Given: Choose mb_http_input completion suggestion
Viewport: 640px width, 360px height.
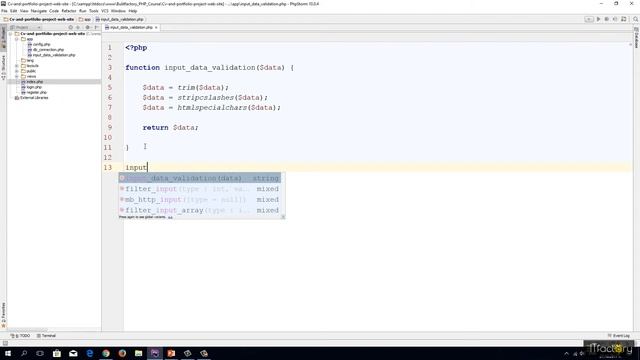Looking at the screenshot, I should pyautogui.click(x=200, y=200).
